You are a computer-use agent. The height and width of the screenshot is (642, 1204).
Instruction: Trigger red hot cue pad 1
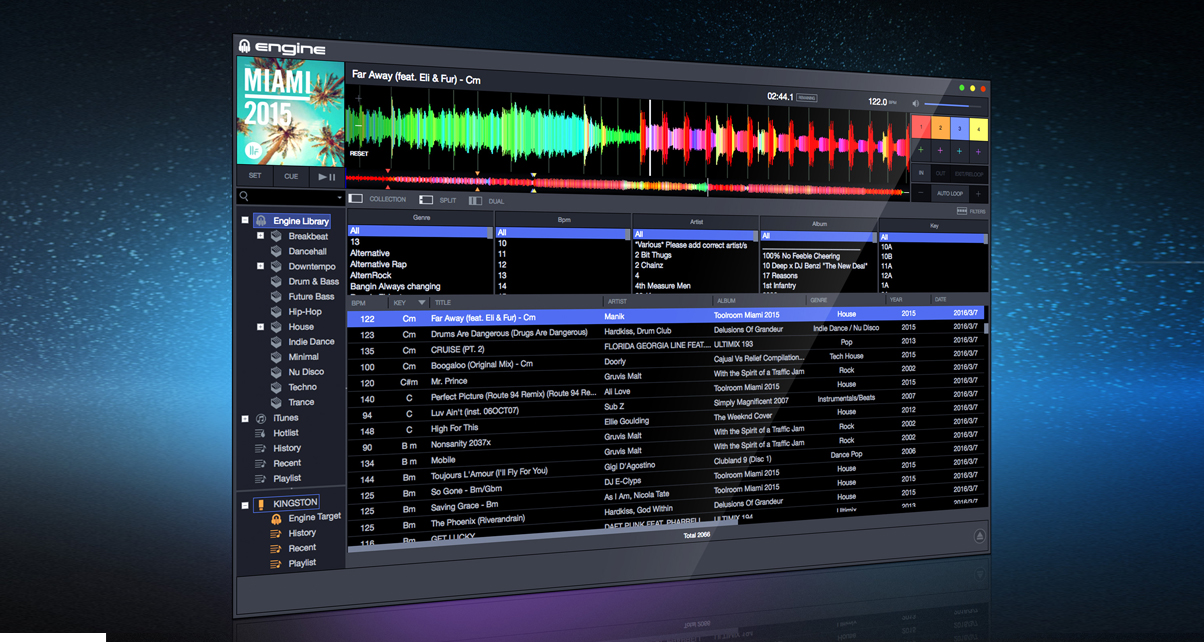(x=920, y=128)
